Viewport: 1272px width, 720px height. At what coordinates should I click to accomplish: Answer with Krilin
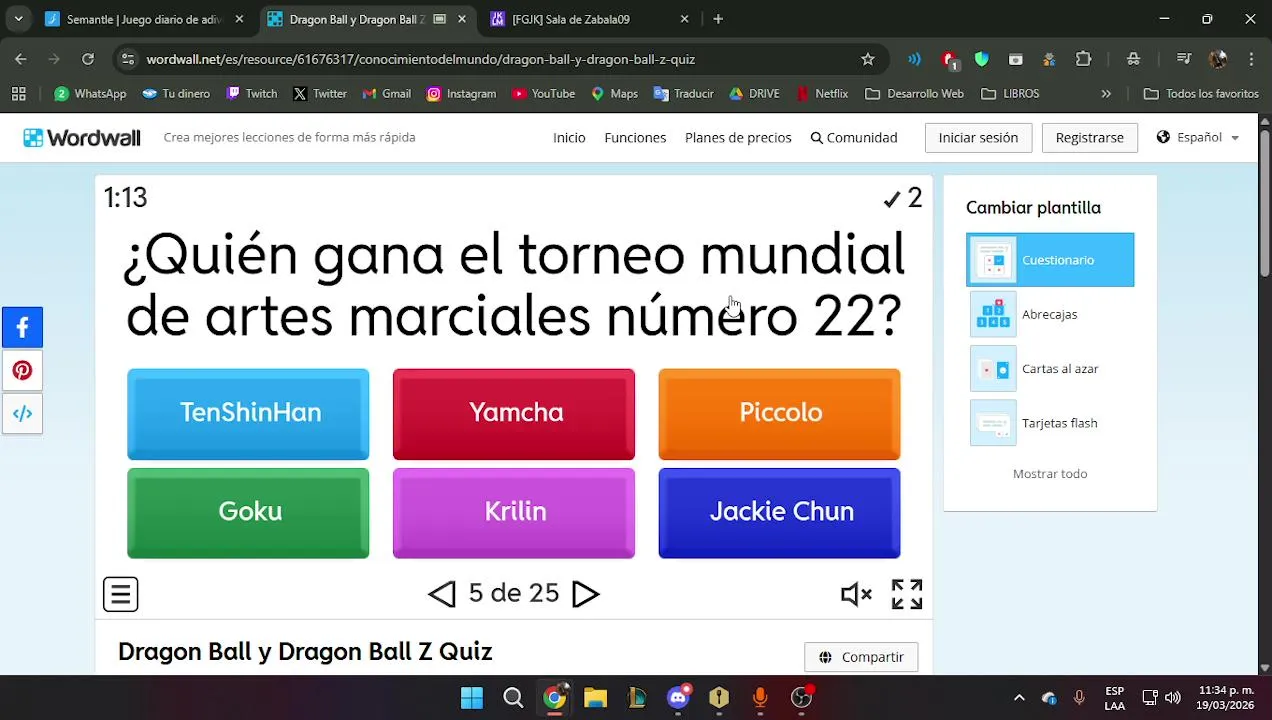pos(514,513)
